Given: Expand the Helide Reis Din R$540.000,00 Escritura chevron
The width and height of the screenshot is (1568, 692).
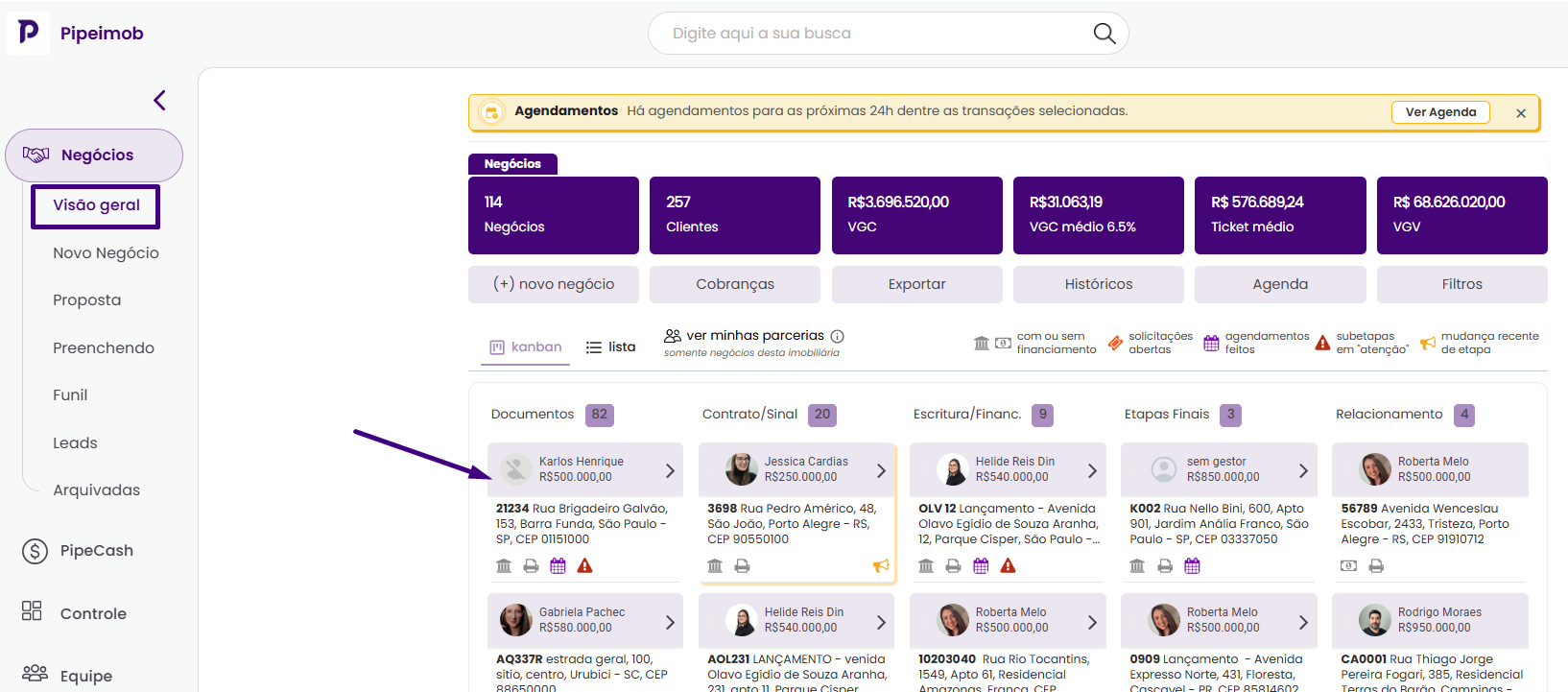Looking at the screenshot, I should point(1092,471).
